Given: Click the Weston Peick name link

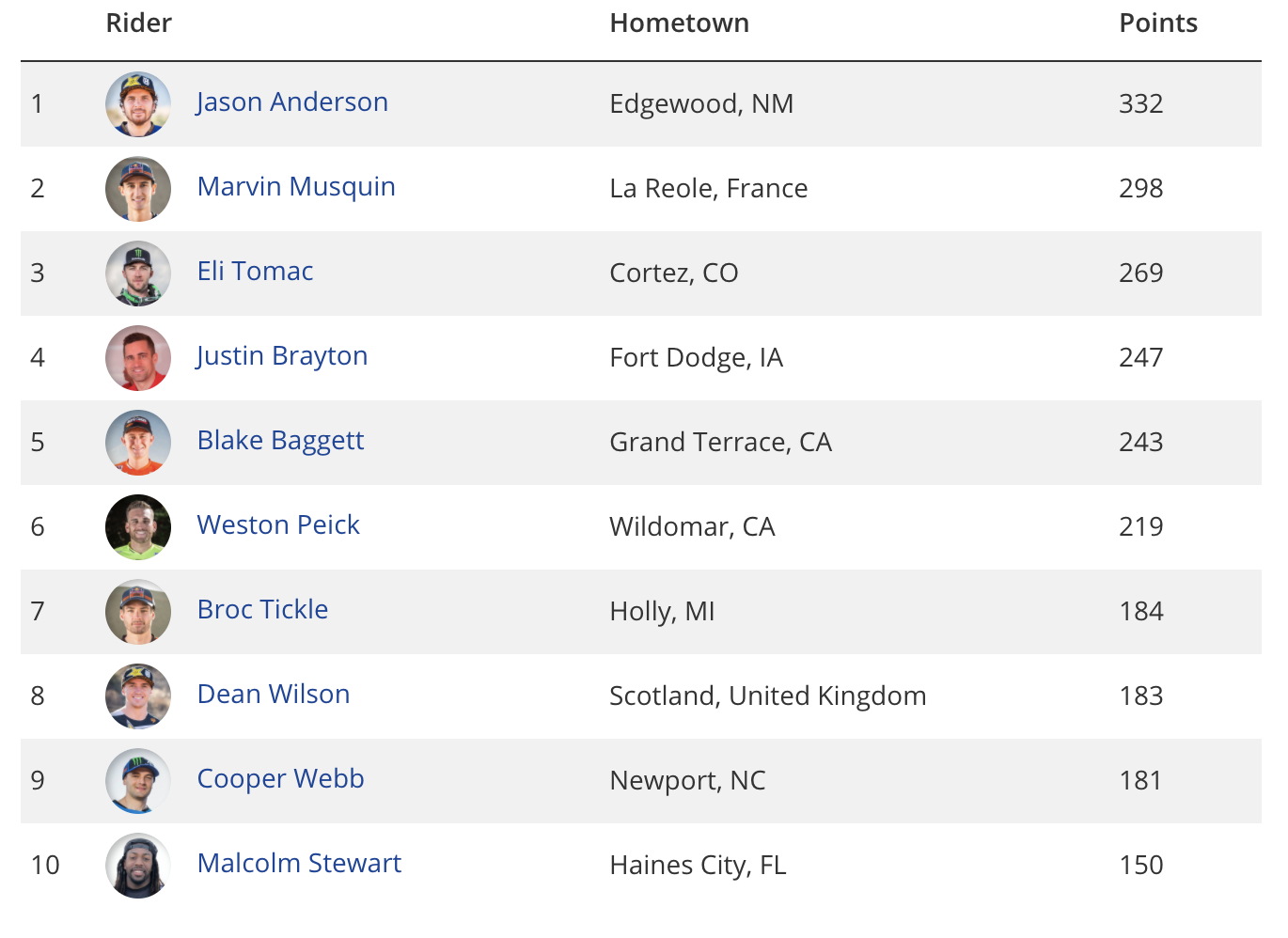Looking at the screenshot, I should pos(278,525).
